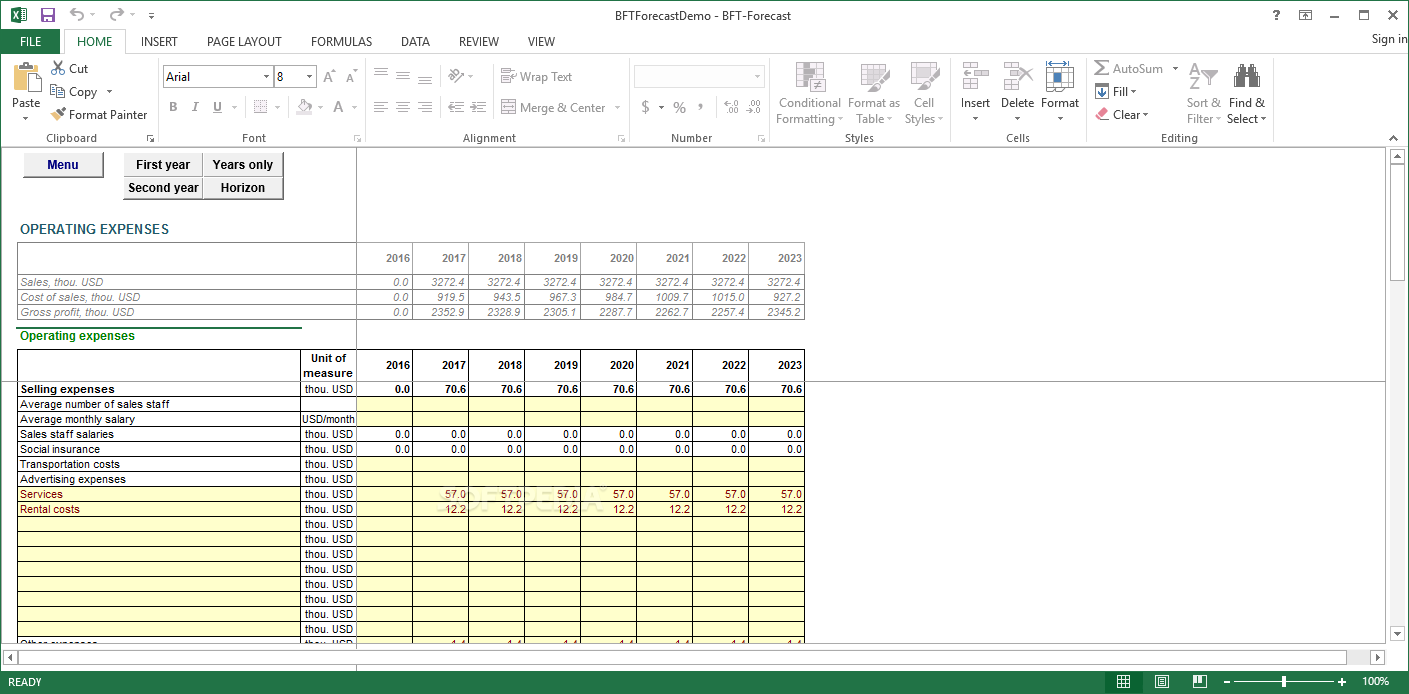Switch to the REVIEW tab
Screen dimensions: 1409x694
(479, 42)
